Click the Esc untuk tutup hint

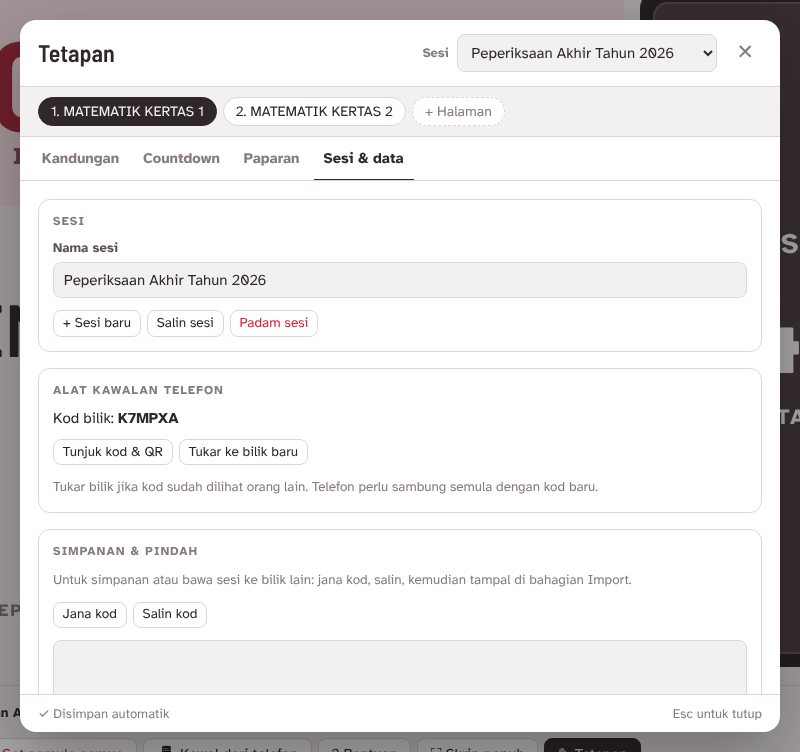click(717, 714)
